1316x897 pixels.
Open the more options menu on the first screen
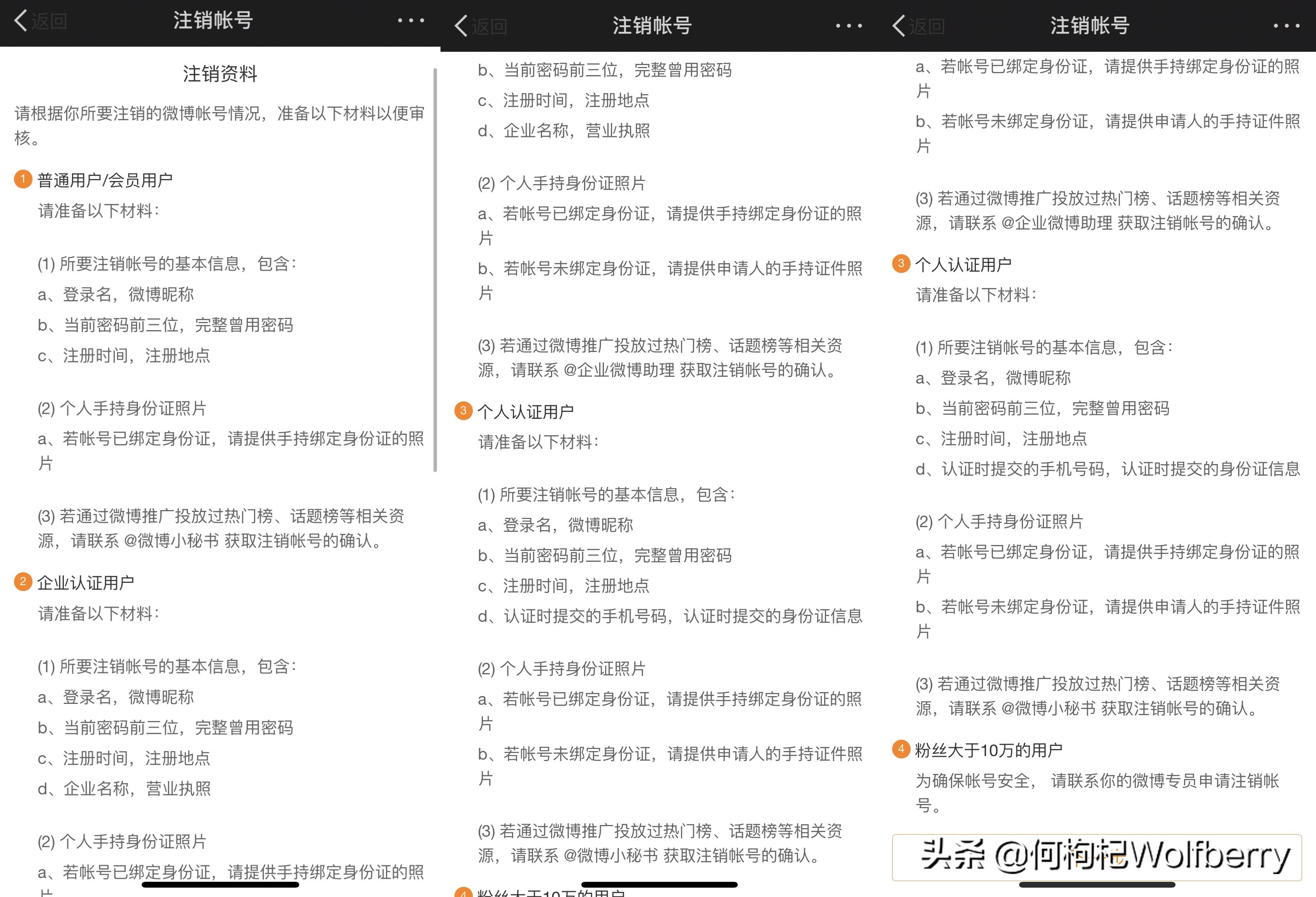[x=412, y=20]
